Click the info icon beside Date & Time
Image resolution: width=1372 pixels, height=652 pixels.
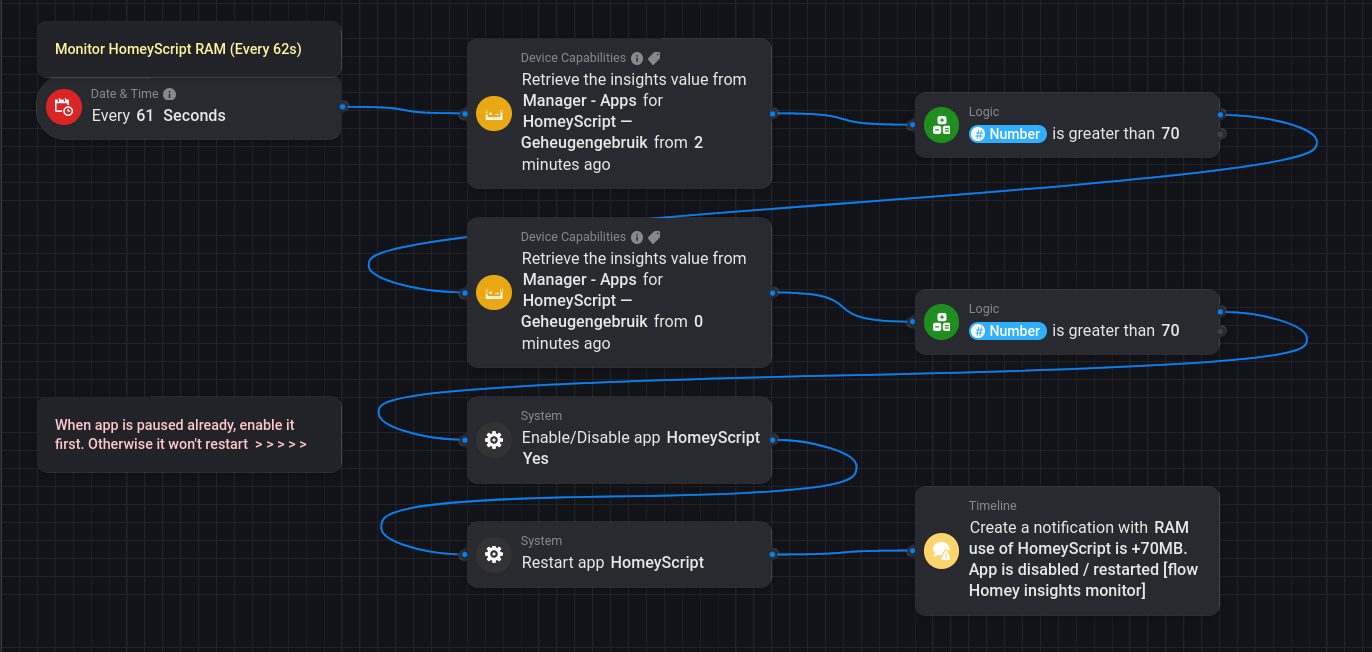(x=170, y=94)
